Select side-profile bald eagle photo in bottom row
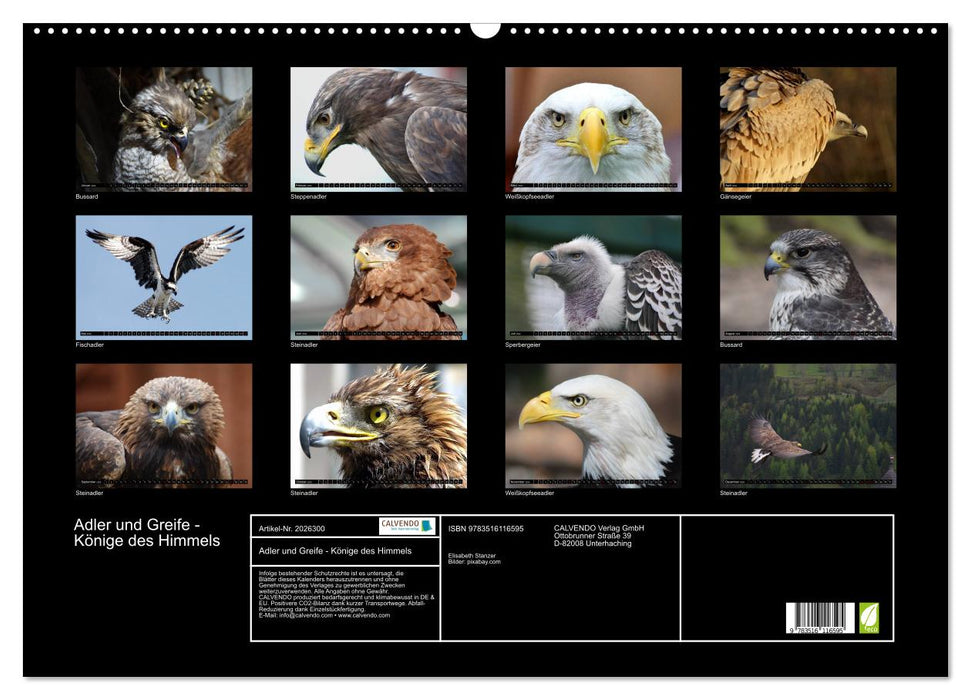Viewport: 971px width, 700px height. pyautogui.click(x=593, y=425)
